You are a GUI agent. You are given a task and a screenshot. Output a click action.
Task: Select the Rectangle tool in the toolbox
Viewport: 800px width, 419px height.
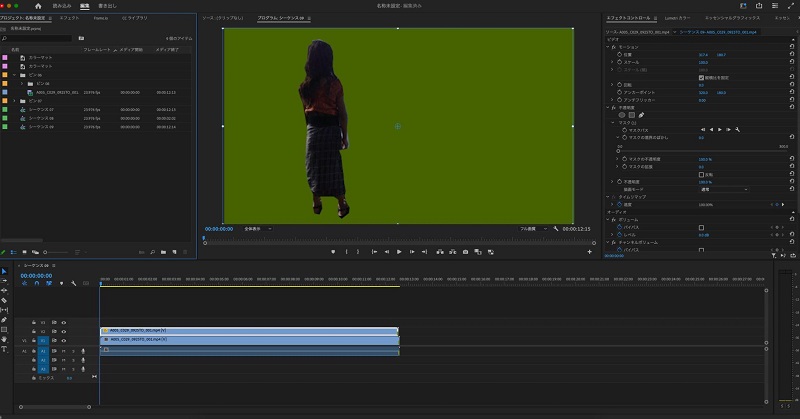click(x=4, y=330)
